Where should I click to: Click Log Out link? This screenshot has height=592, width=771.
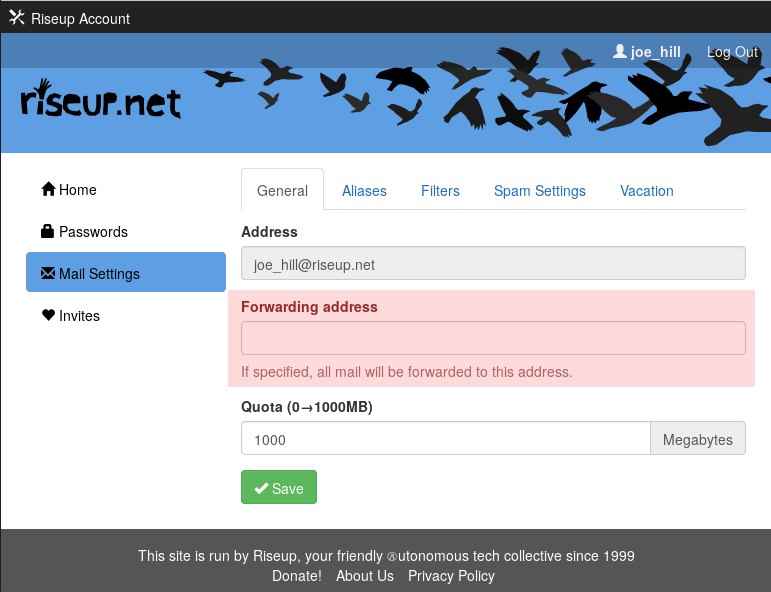point(732,52)
